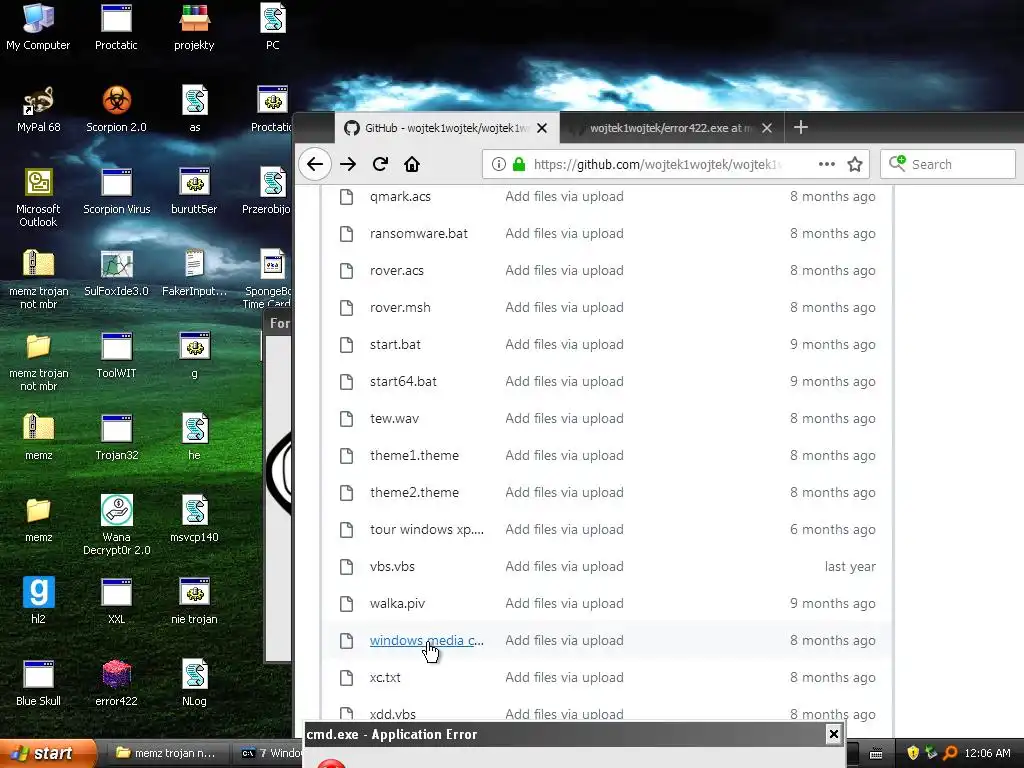Close cmd.exe Application Error dialog
The image size is (1024, 768).
(x=833, y=734)
